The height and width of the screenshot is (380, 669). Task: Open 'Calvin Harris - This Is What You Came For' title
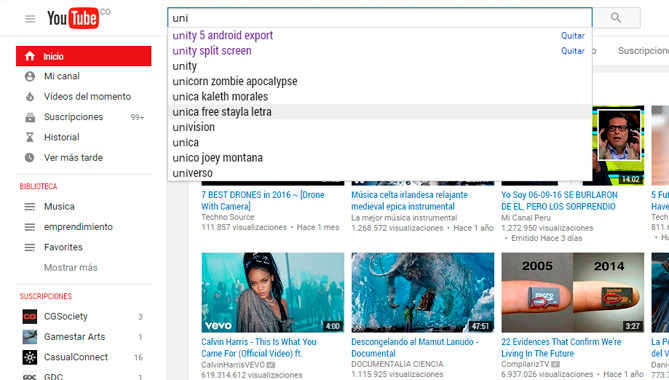259,348
